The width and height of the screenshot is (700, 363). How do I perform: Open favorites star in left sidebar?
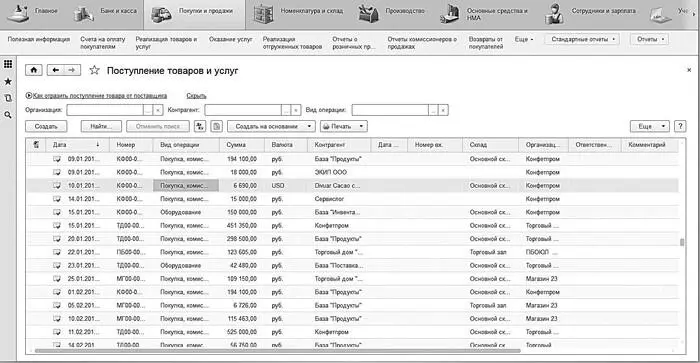click(8, 82)
